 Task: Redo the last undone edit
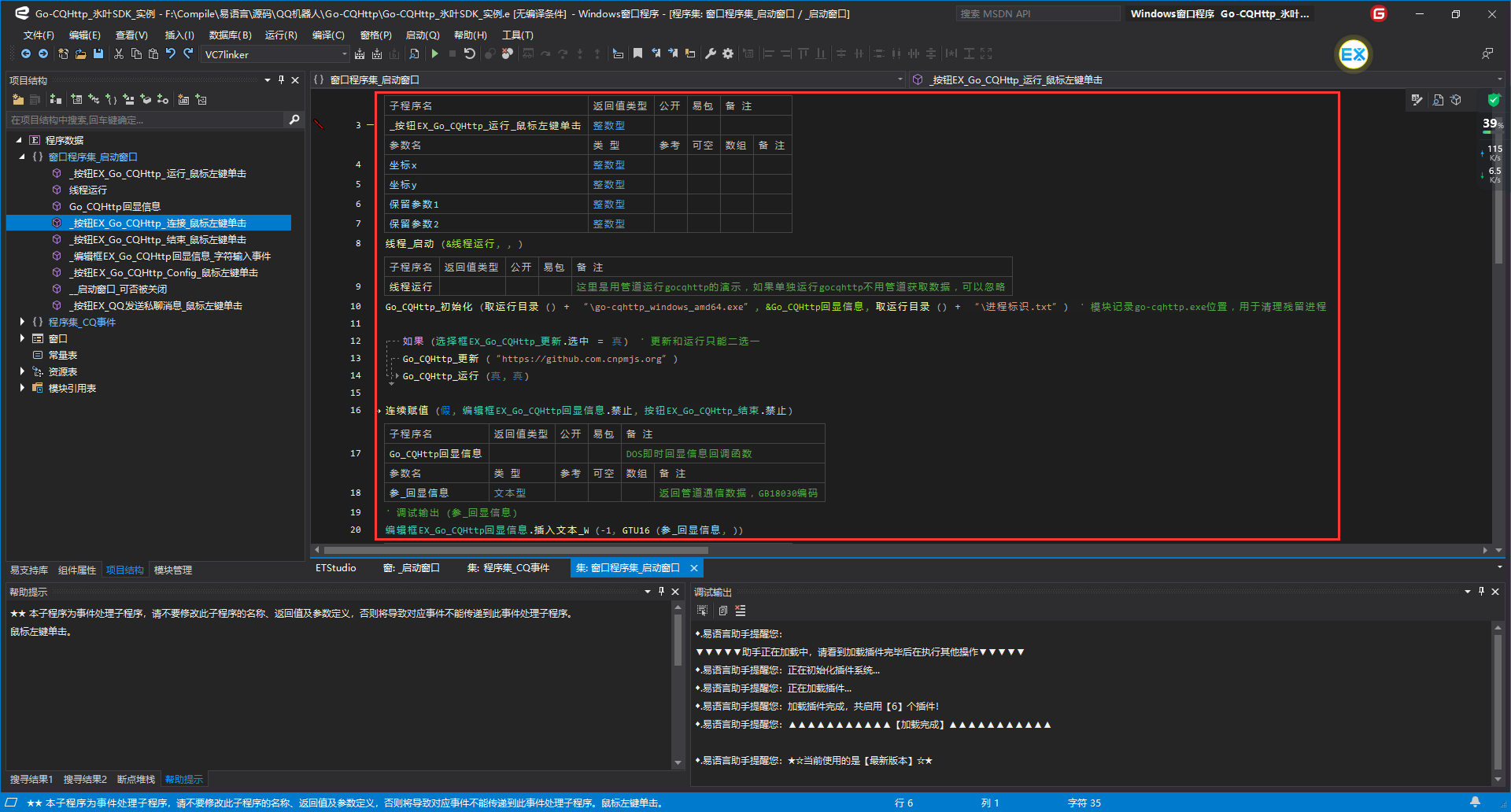click(188, 54)
